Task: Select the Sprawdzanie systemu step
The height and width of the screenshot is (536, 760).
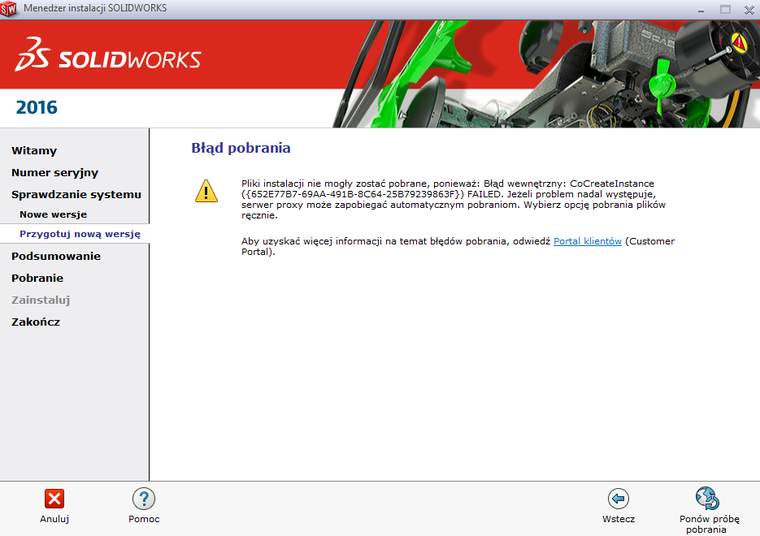Action: [76, 194]
